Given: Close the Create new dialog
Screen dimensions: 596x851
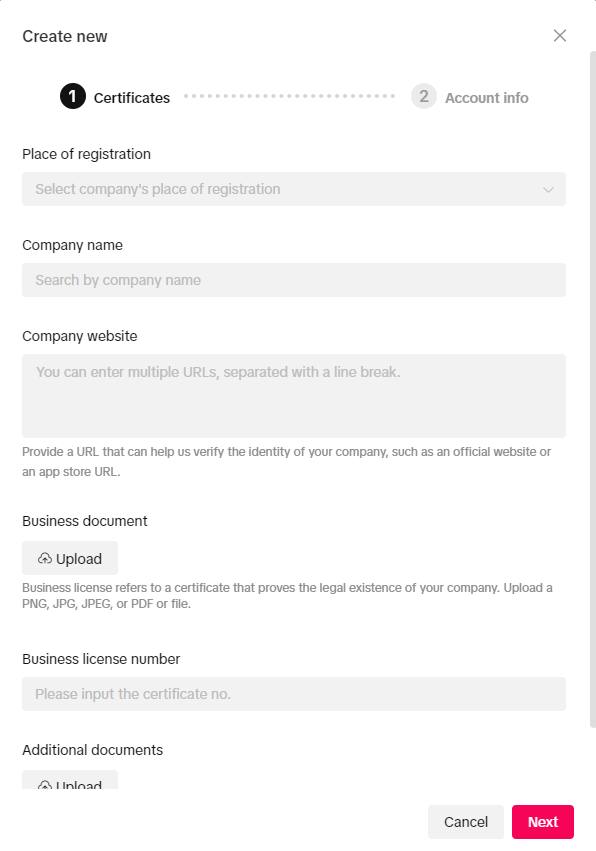Looking at the screenshot, I should point(560,36).
